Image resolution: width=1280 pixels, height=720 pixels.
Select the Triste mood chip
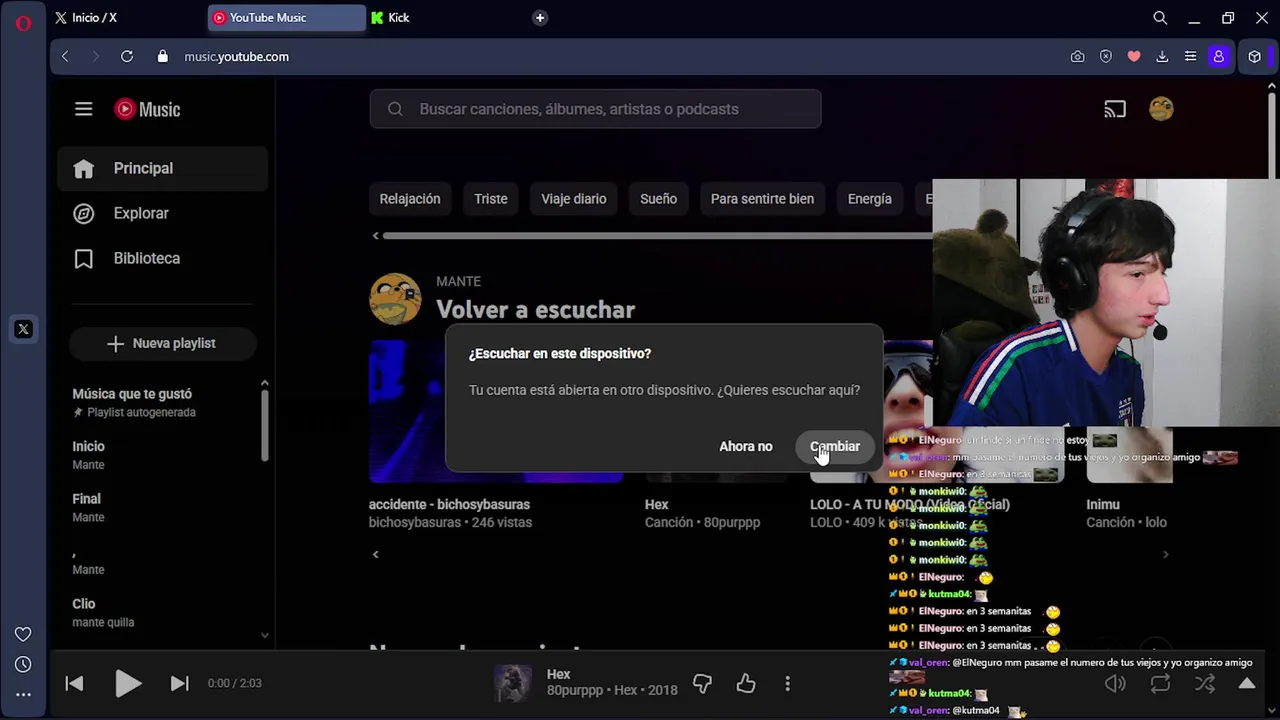click(491, 199)
